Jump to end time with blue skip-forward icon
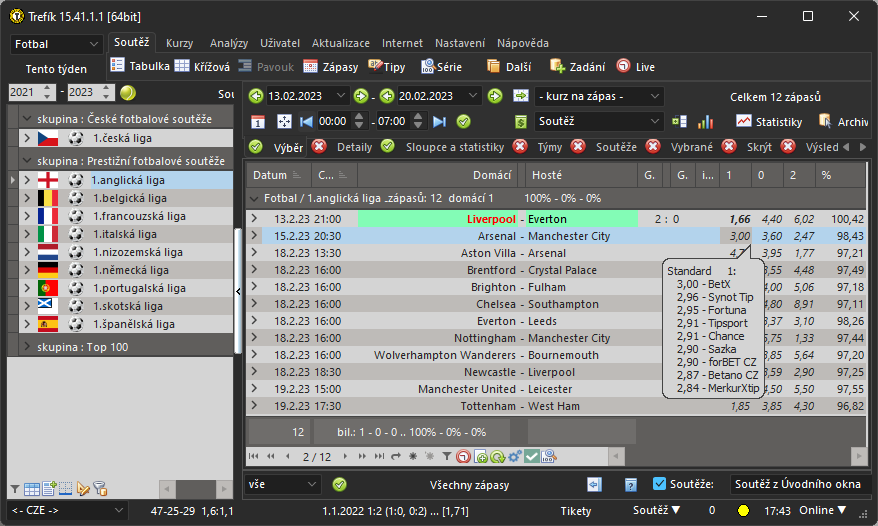Viewport: 878px width, 526px height. 440,122
